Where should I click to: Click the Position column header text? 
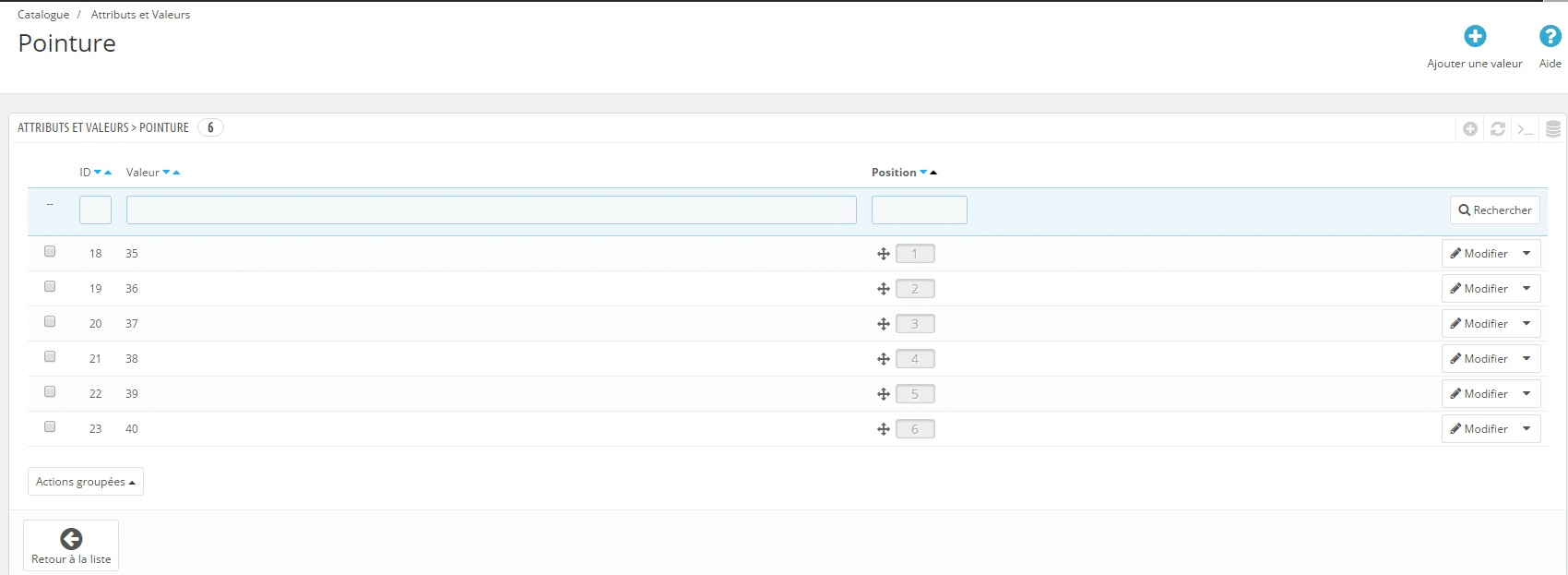point(894,173)
